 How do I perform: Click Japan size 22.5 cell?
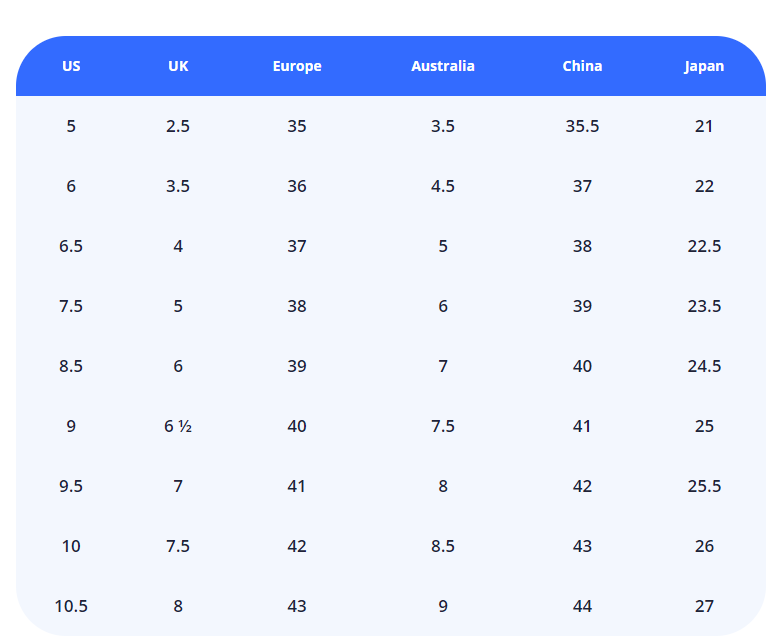coord(704,246)
